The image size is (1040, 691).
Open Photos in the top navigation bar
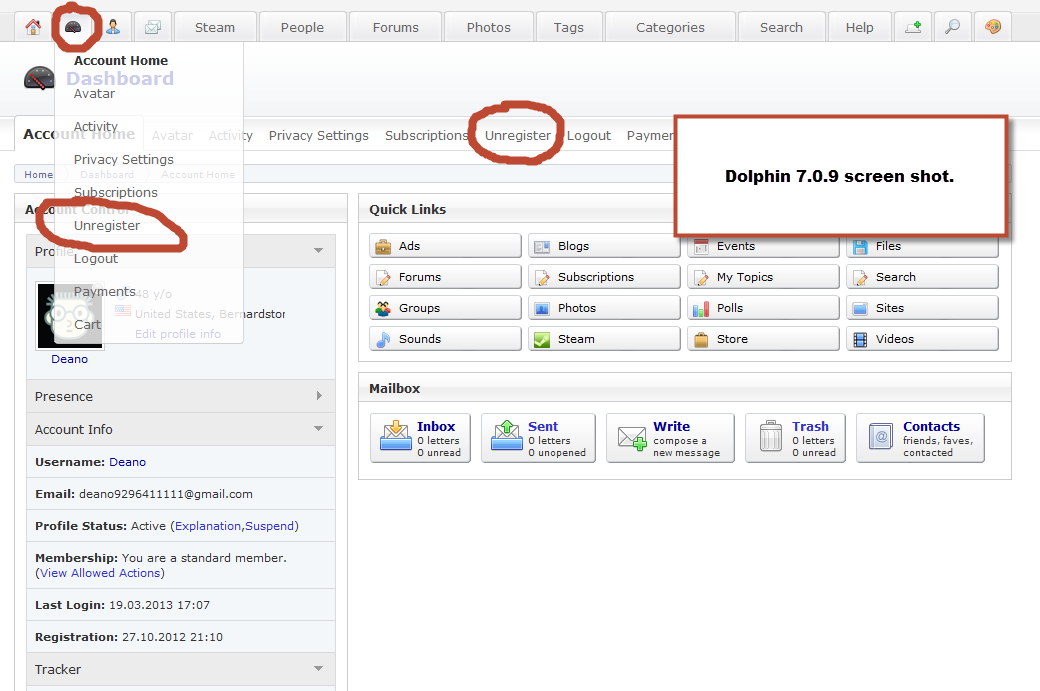pos(488,27)
